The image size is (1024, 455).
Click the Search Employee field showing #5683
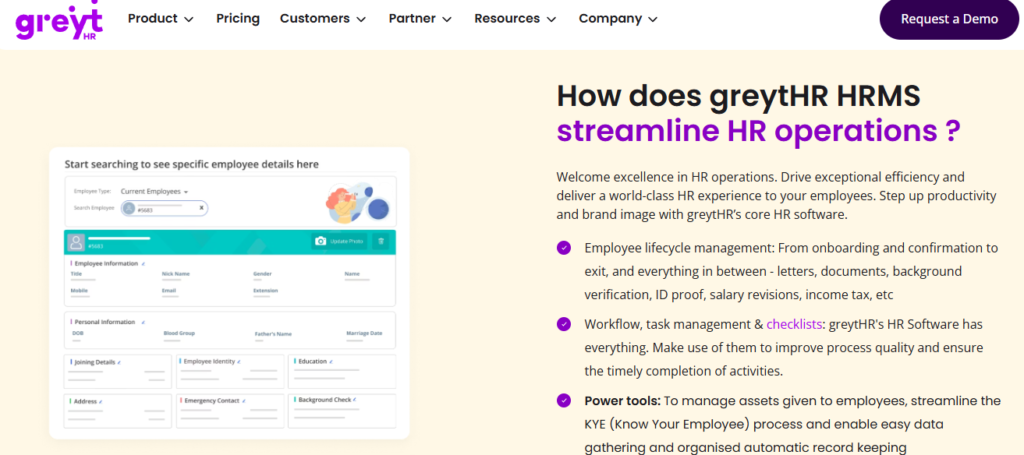tap(165, 208)
